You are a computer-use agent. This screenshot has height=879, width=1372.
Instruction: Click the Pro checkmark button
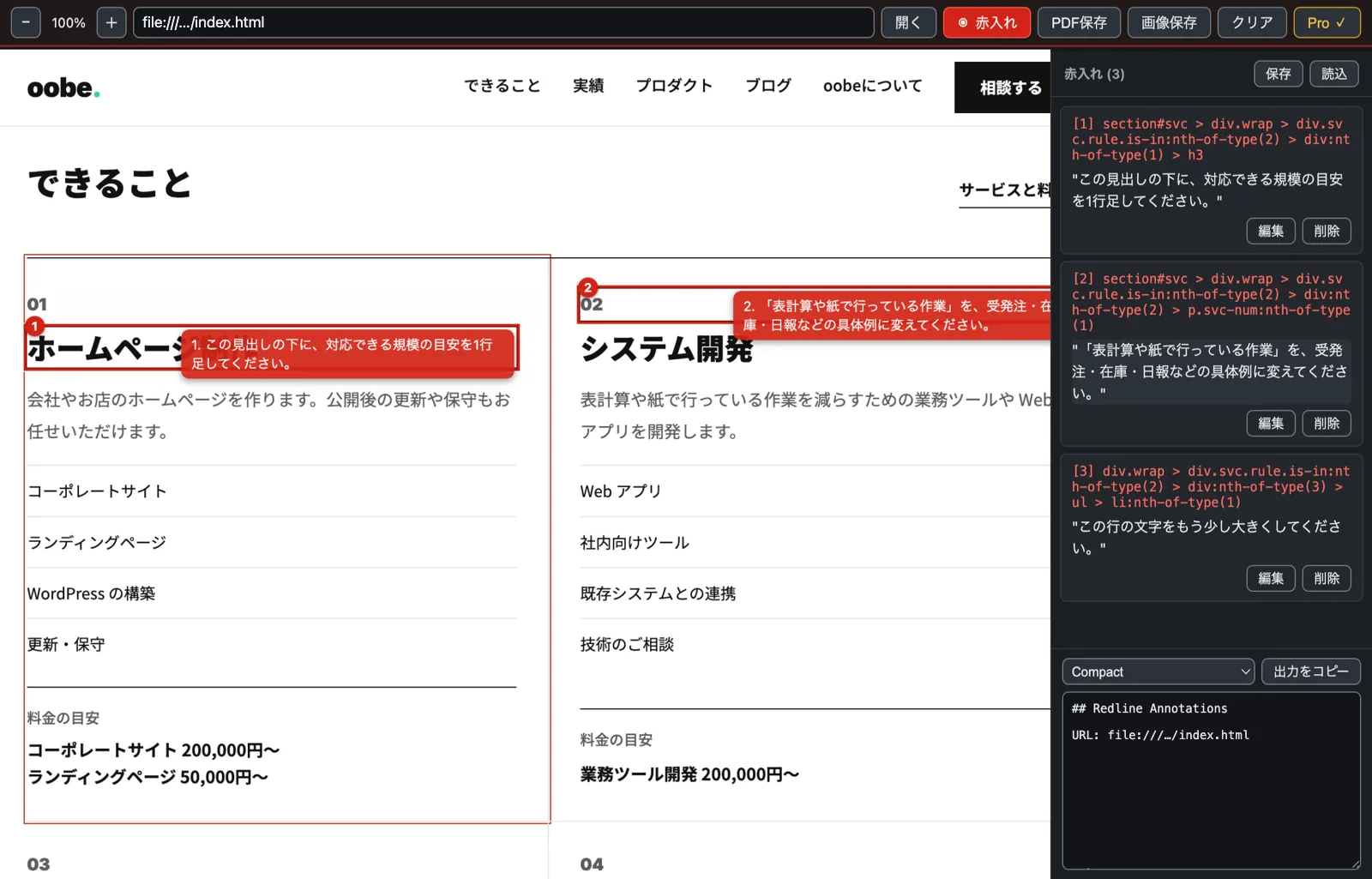[1327, 22]
